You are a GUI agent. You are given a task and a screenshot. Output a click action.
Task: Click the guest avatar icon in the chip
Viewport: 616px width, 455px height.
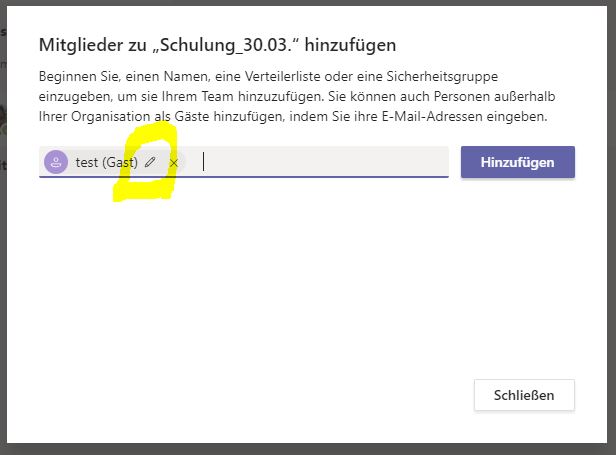pos(56,162)
